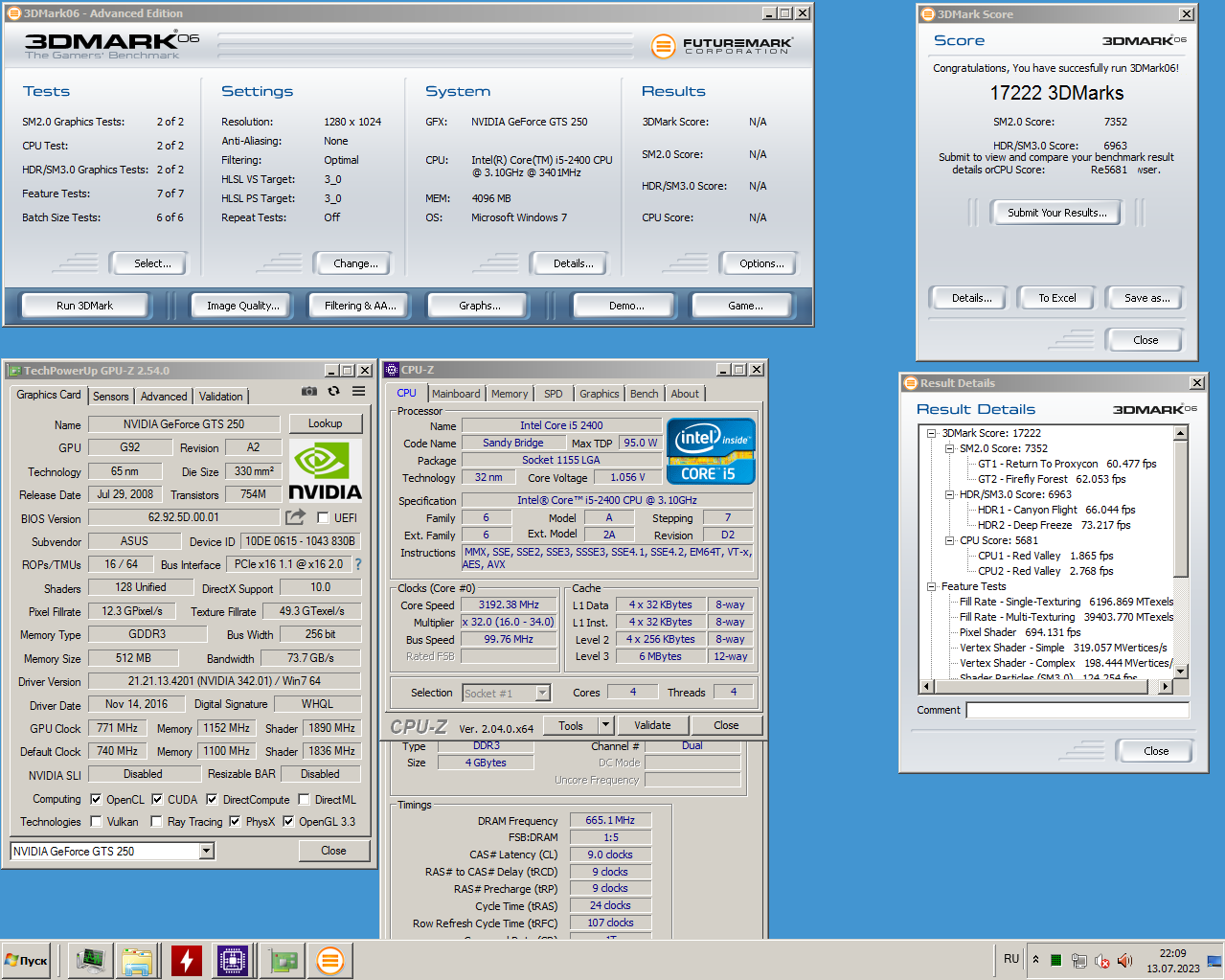Click the To Excel button

click(1057, 298)
